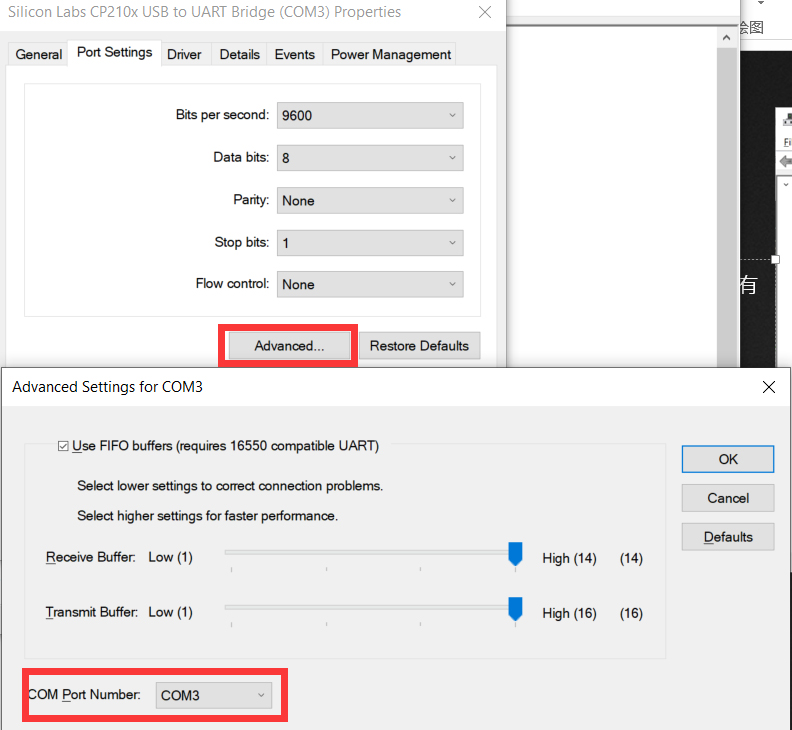The image size is (792, 730).
Task: Click 'Select lower settings' hint text
Action: pyautogui.click(x=230, y=486)
